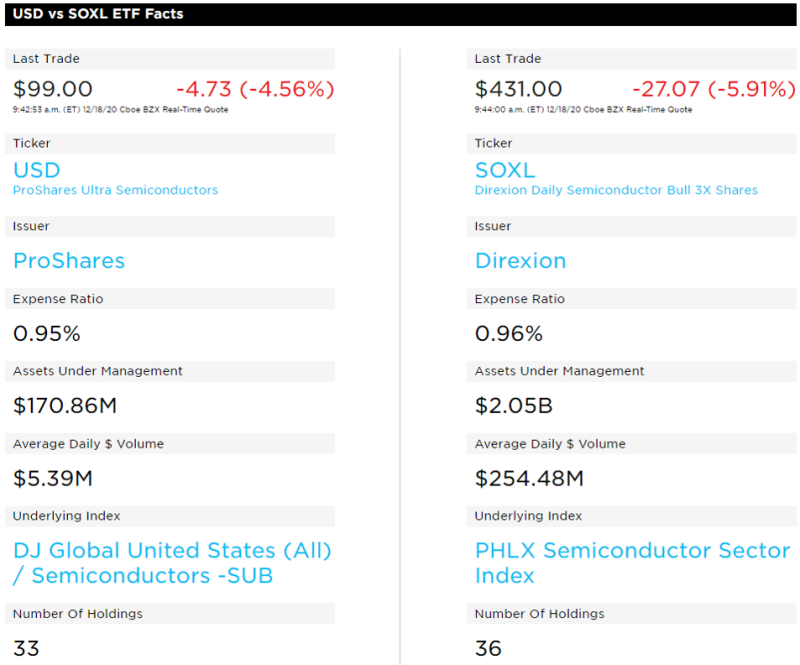Select the $170.86M assets under management value
The width and height of the screenshot is (800, 665).
(66, 406)
